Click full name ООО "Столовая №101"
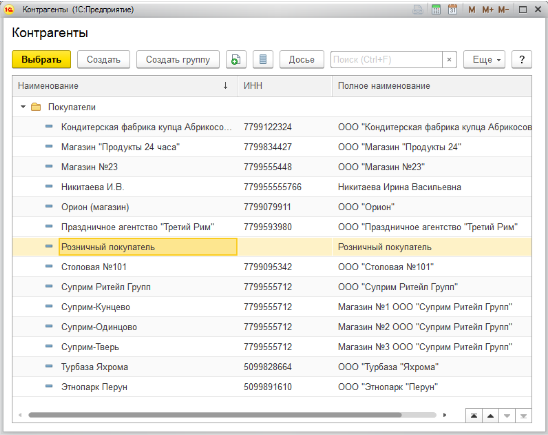This screenshot has height=435, width=548. tap(386, 267)
